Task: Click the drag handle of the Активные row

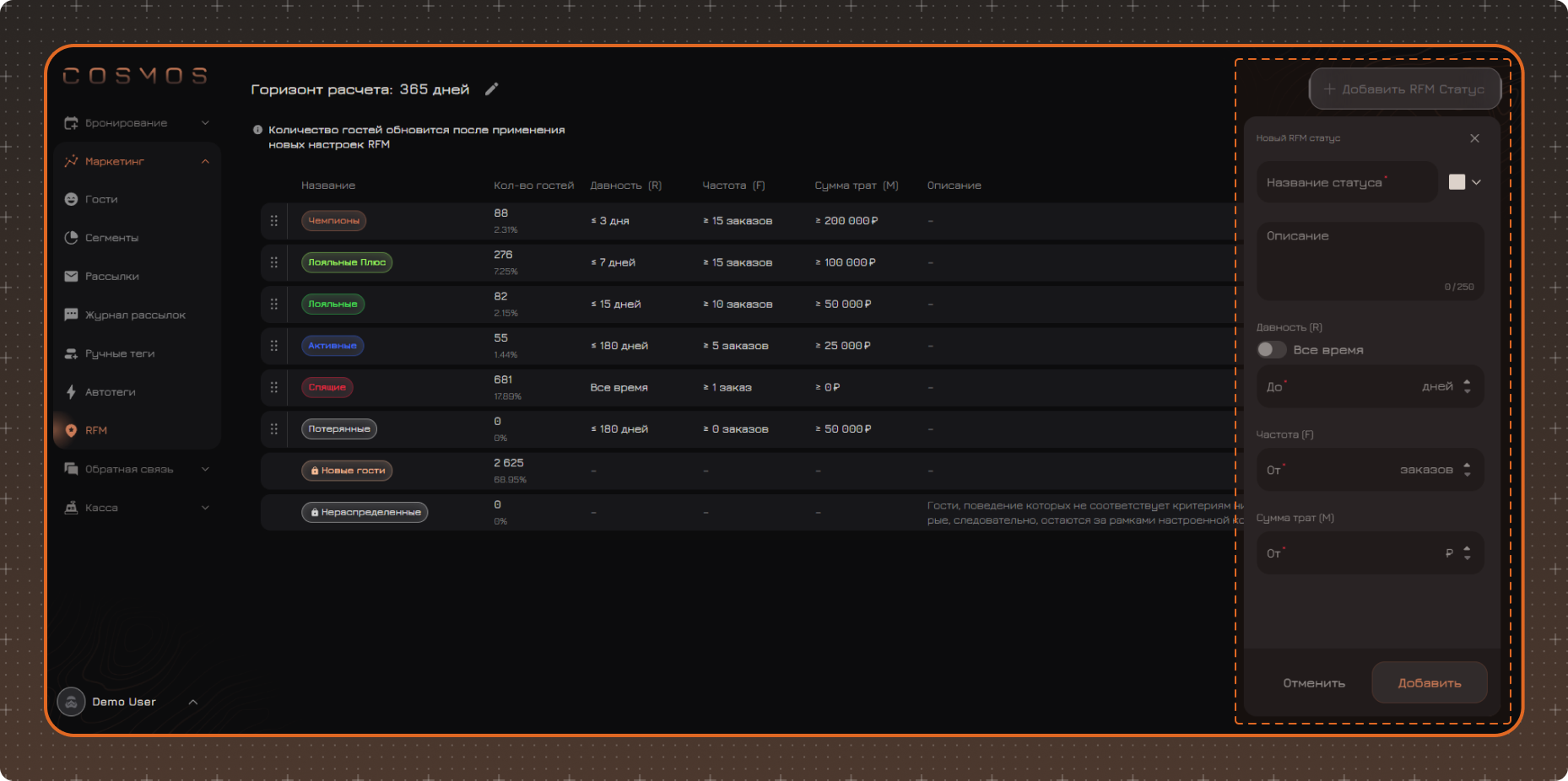Action: tap(273, 346)
